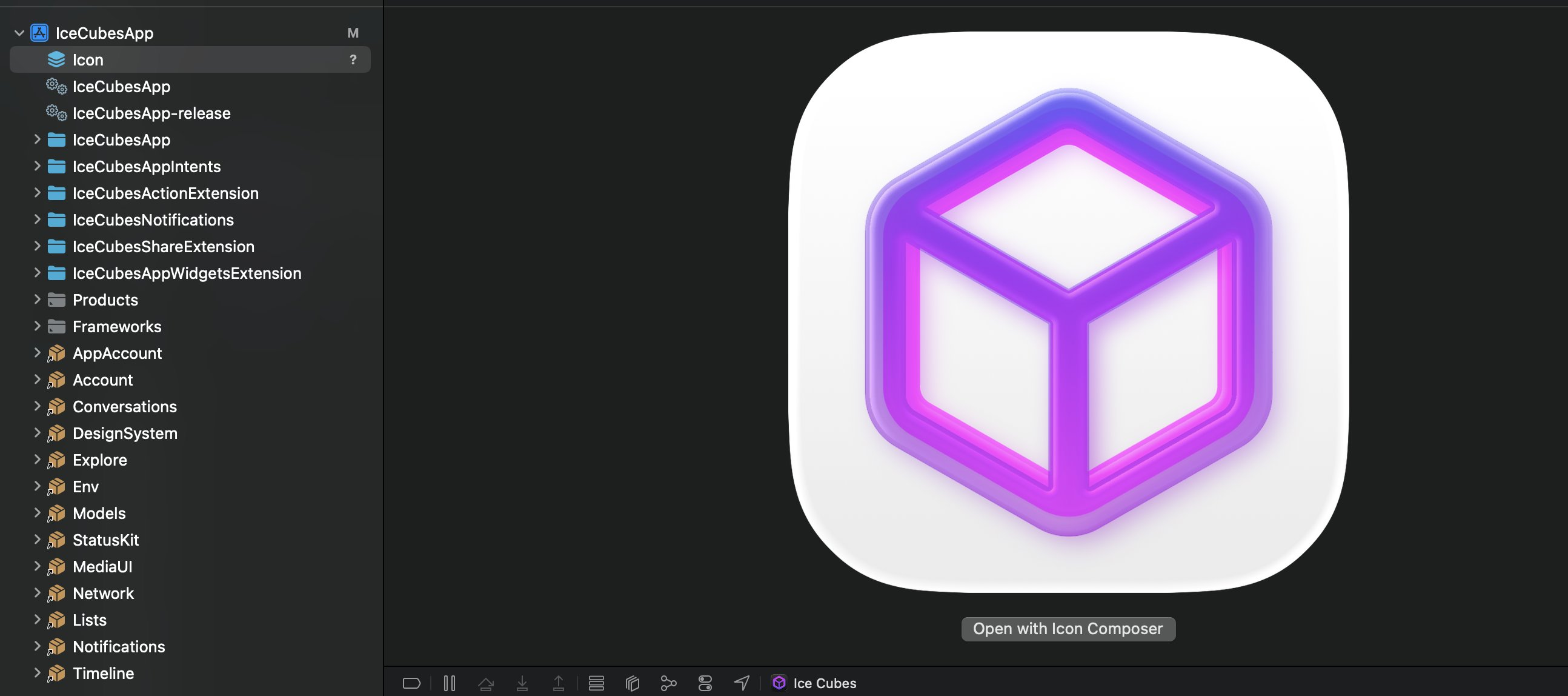Click the Xcode project icon for IceCubesApp root
This screenshot has width=1568, height=696.
pos(39,33)
